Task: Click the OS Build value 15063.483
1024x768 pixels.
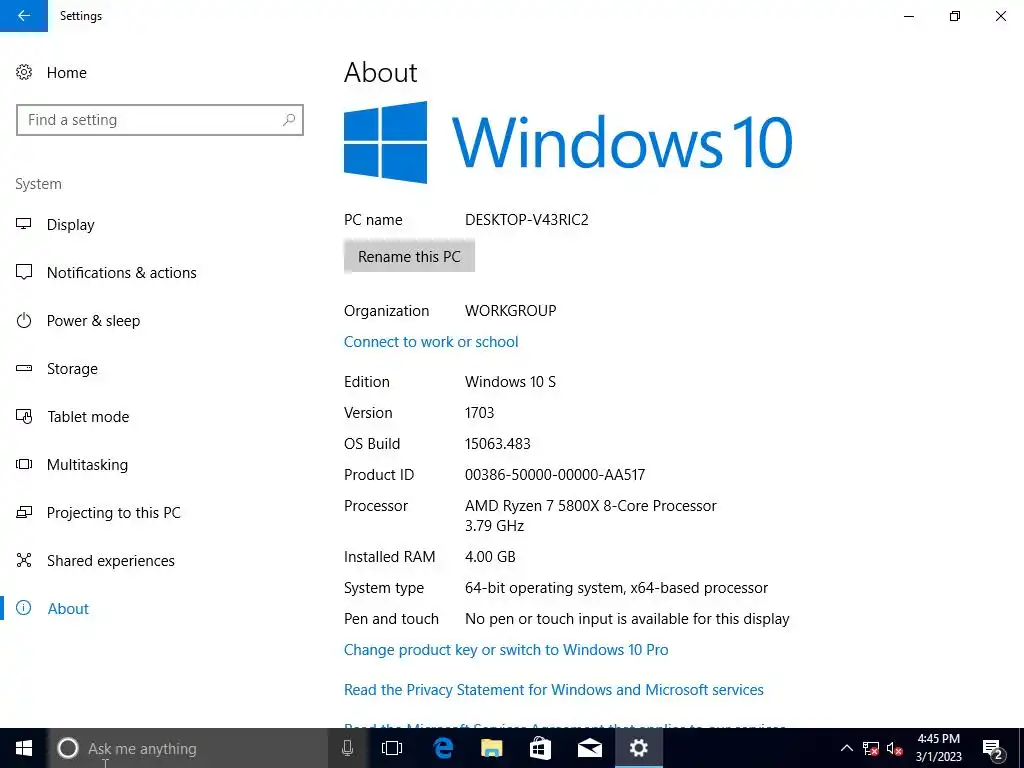Action: [498, 444]
